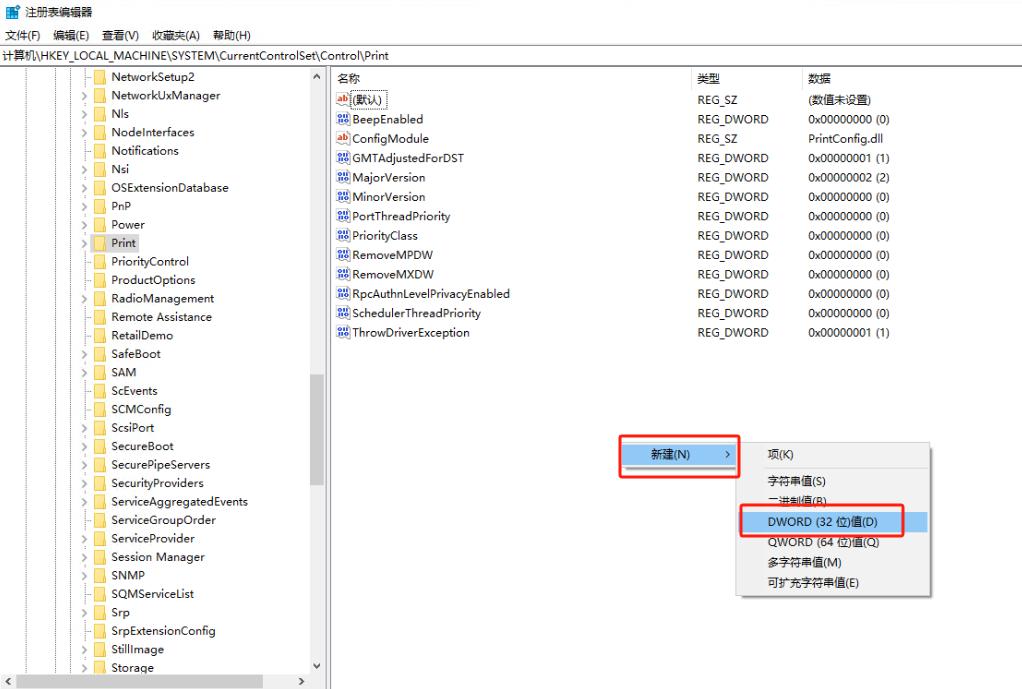This screenshot has width=1022, height=689.
Task: Click the SAM key folder icon
Action: pos(101,372)
